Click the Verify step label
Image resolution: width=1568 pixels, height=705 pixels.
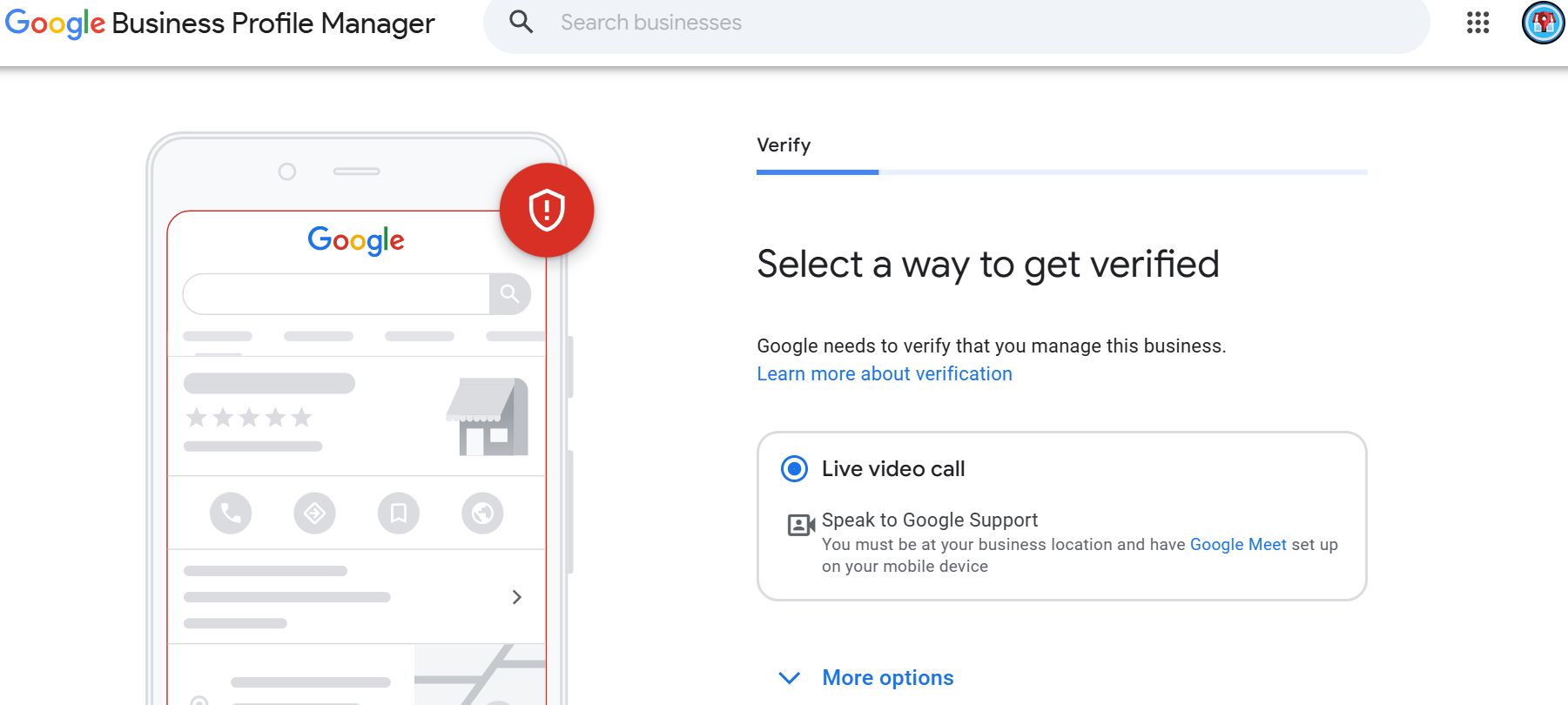(x=784, y=145)
